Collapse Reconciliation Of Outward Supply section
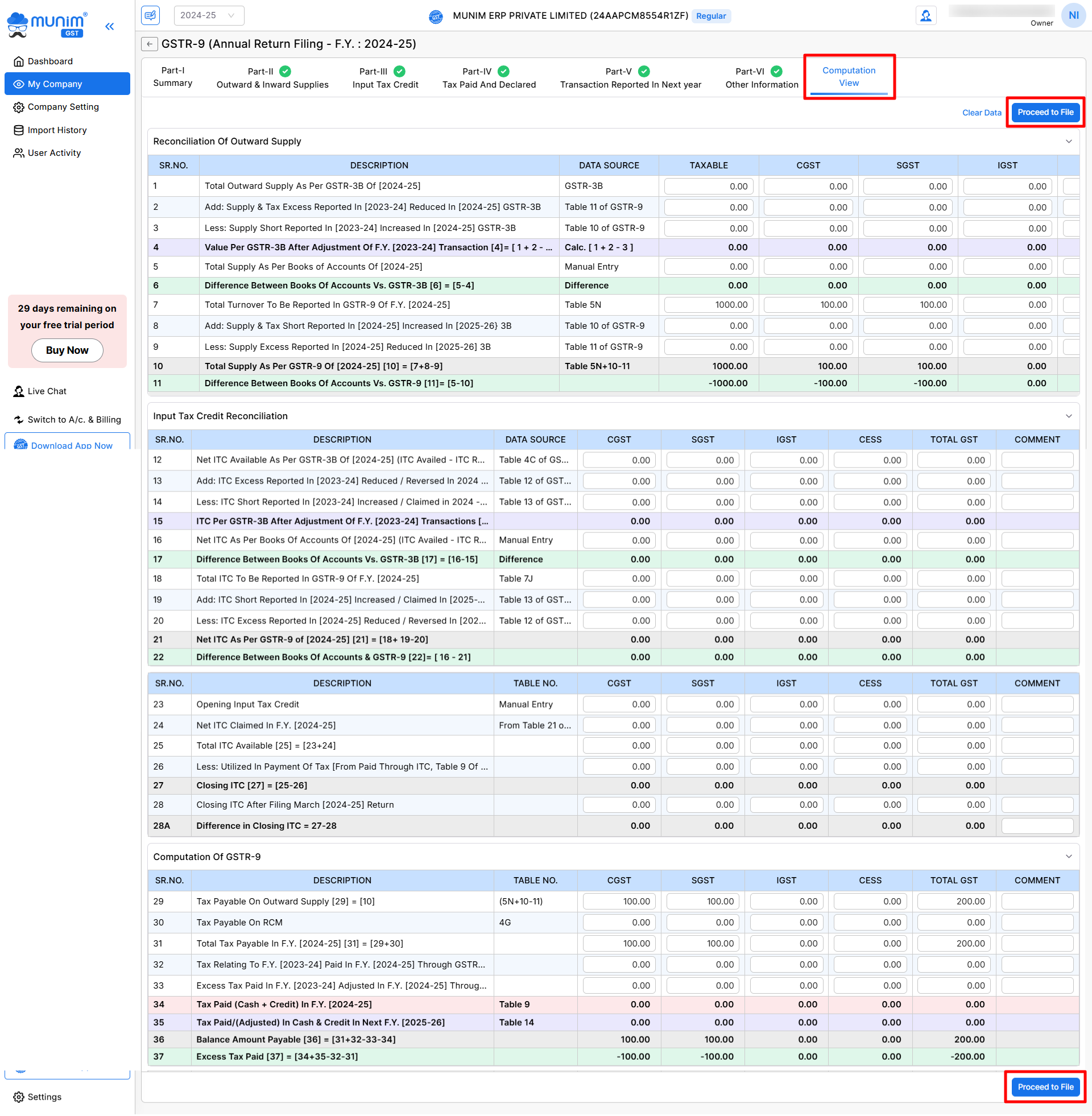 pos(1069,142)
